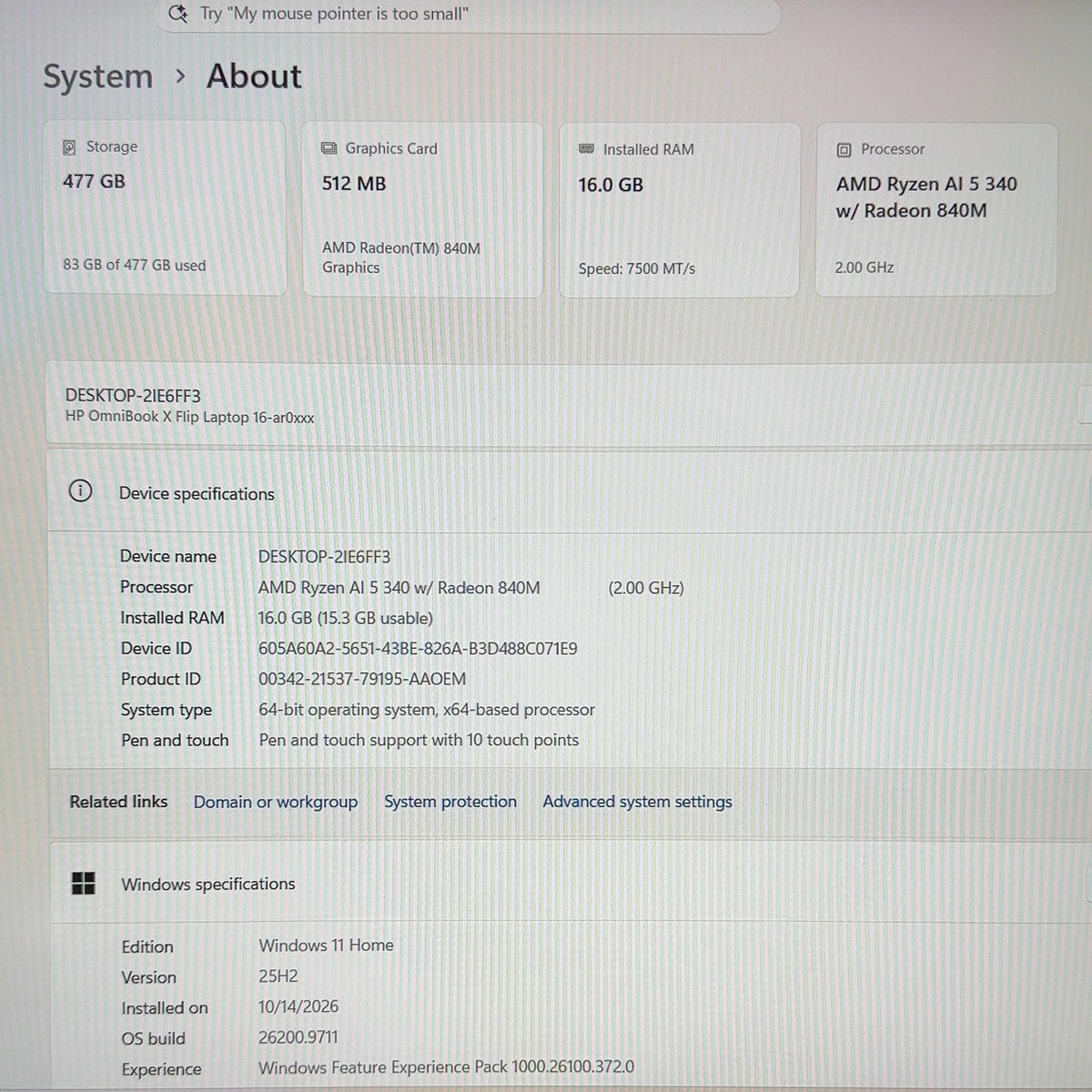Viewport: 1092px width, 1092px height.
Task: Click the Related links label
Action: tap(118, 802)
